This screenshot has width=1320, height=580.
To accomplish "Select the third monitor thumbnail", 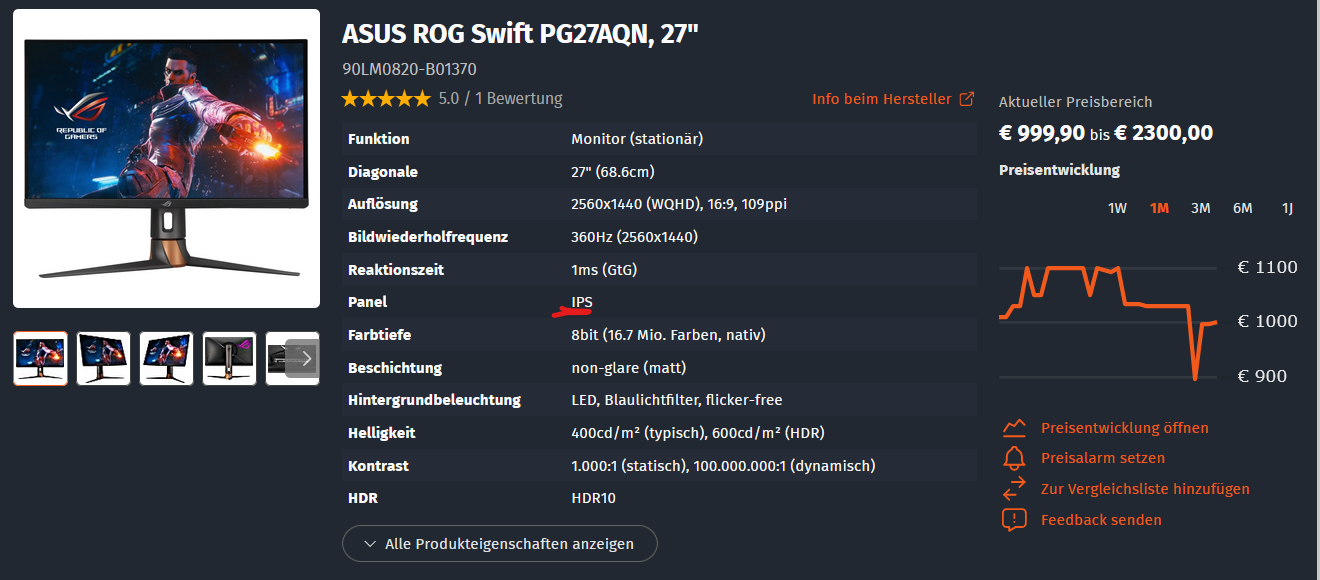I will coord(166,358).
